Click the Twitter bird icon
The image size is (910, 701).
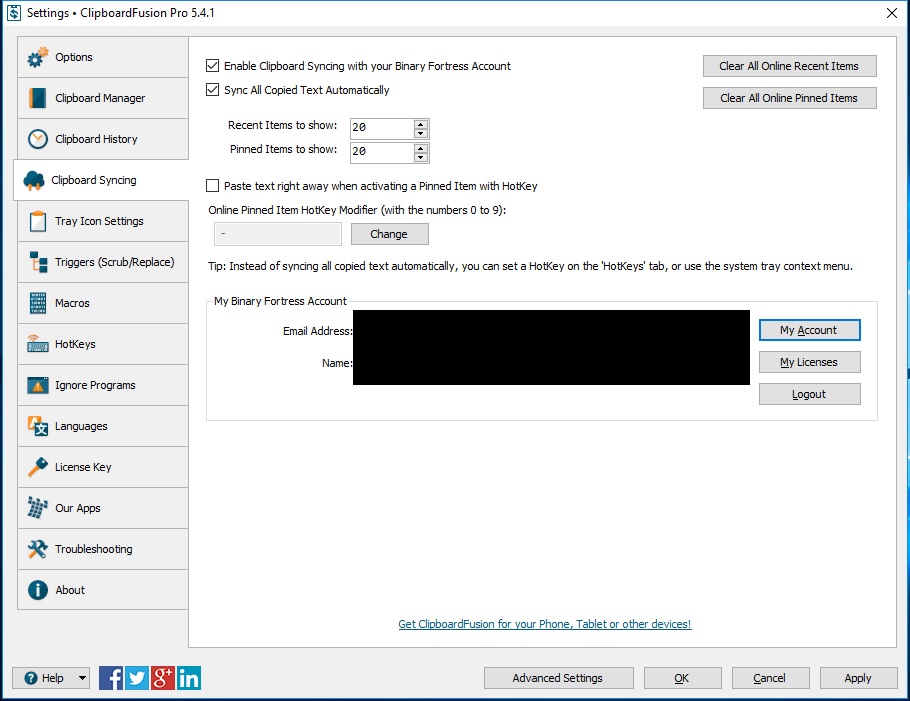(x=137, y=678)
